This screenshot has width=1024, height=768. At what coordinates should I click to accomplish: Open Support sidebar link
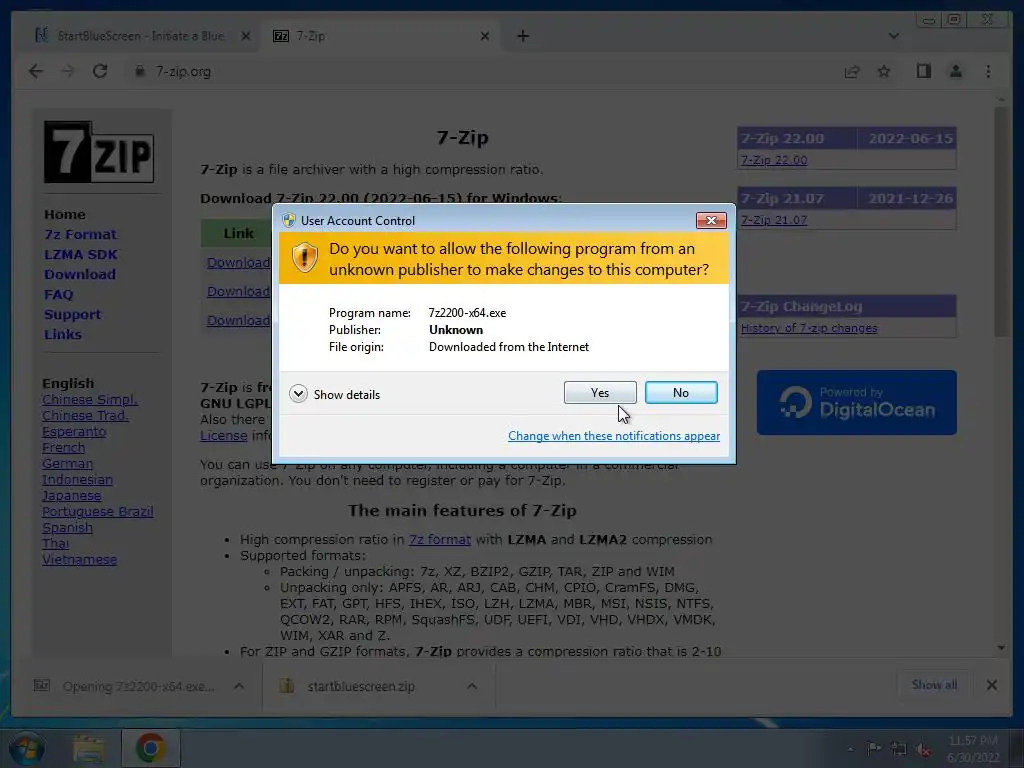tap(72, 315)
